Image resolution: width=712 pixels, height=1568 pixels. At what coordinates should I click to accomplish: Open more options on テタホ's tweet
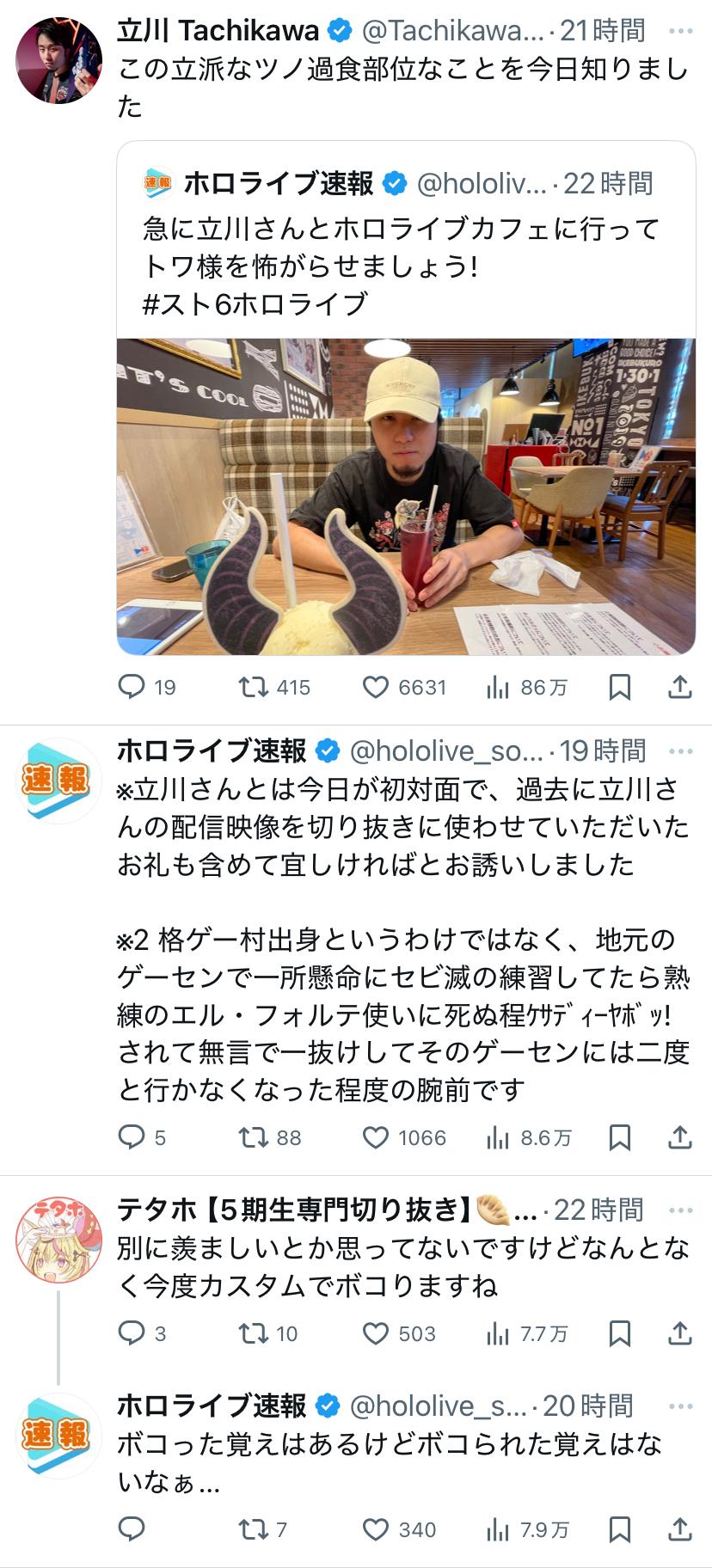coord(681,1210)
